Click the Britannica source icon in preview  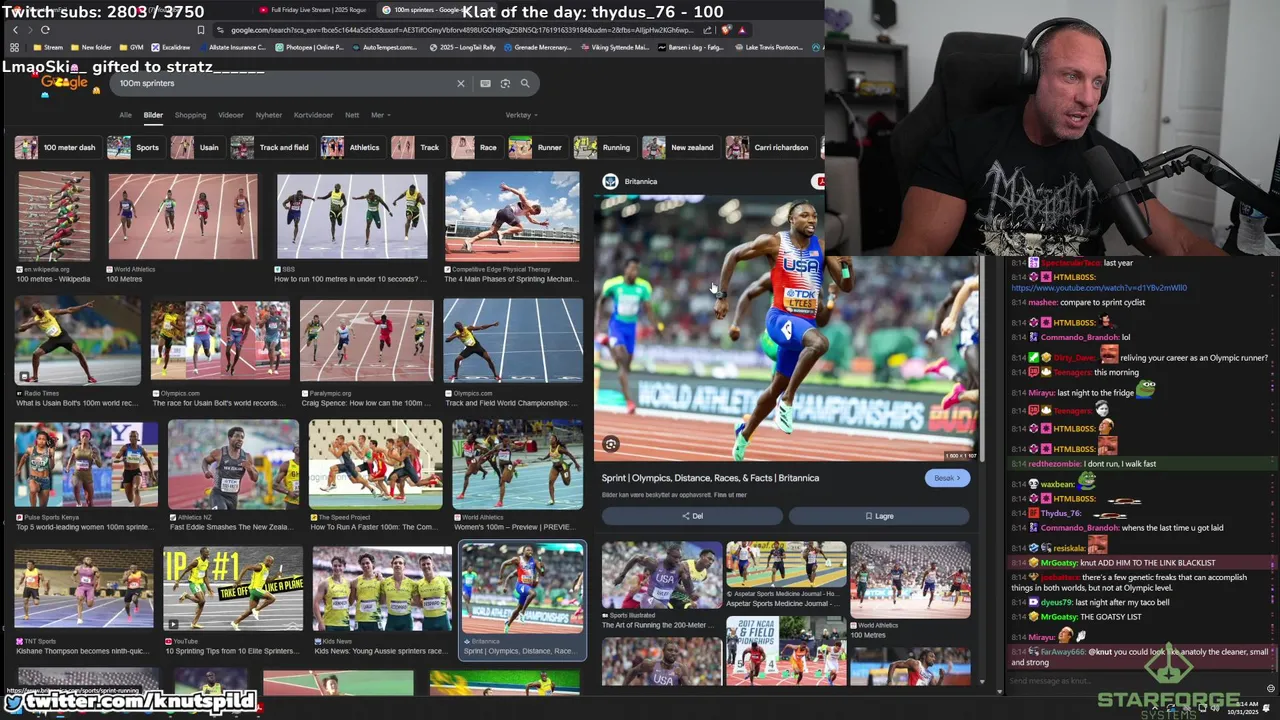[x=611, y=181]
